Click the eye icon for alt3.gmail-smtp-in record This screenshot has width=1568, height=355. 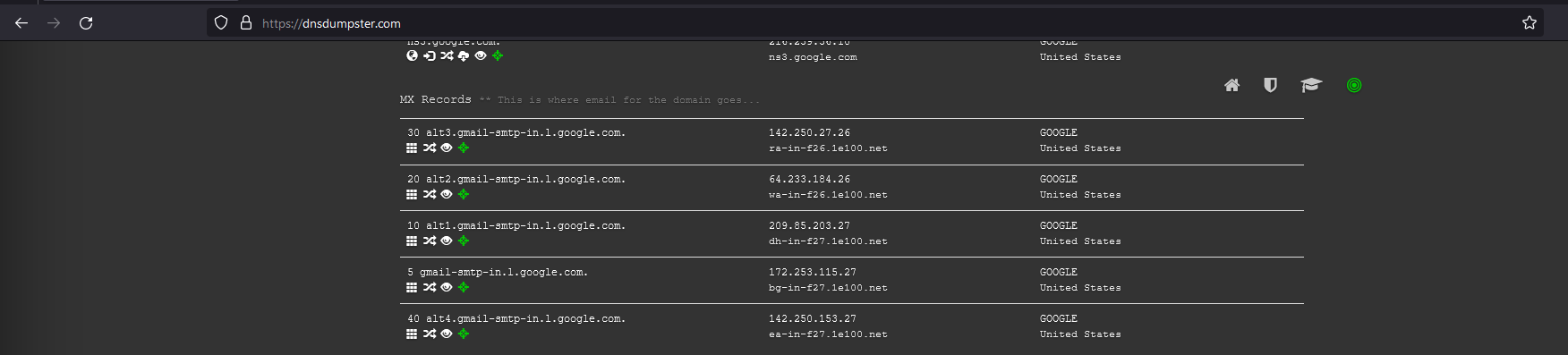pos(447,148)
